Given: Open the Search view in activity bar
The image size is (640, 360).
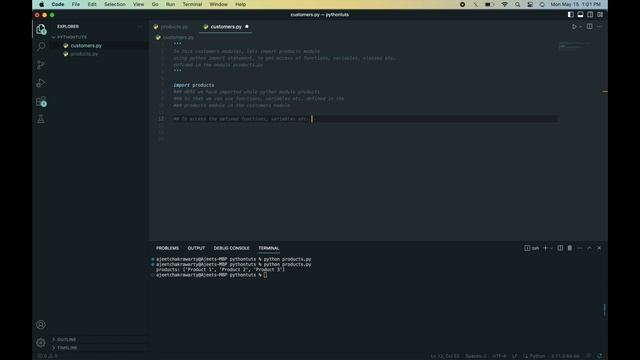Looking at the screenshot, I should pyautogui.click(x=41, y=47).
